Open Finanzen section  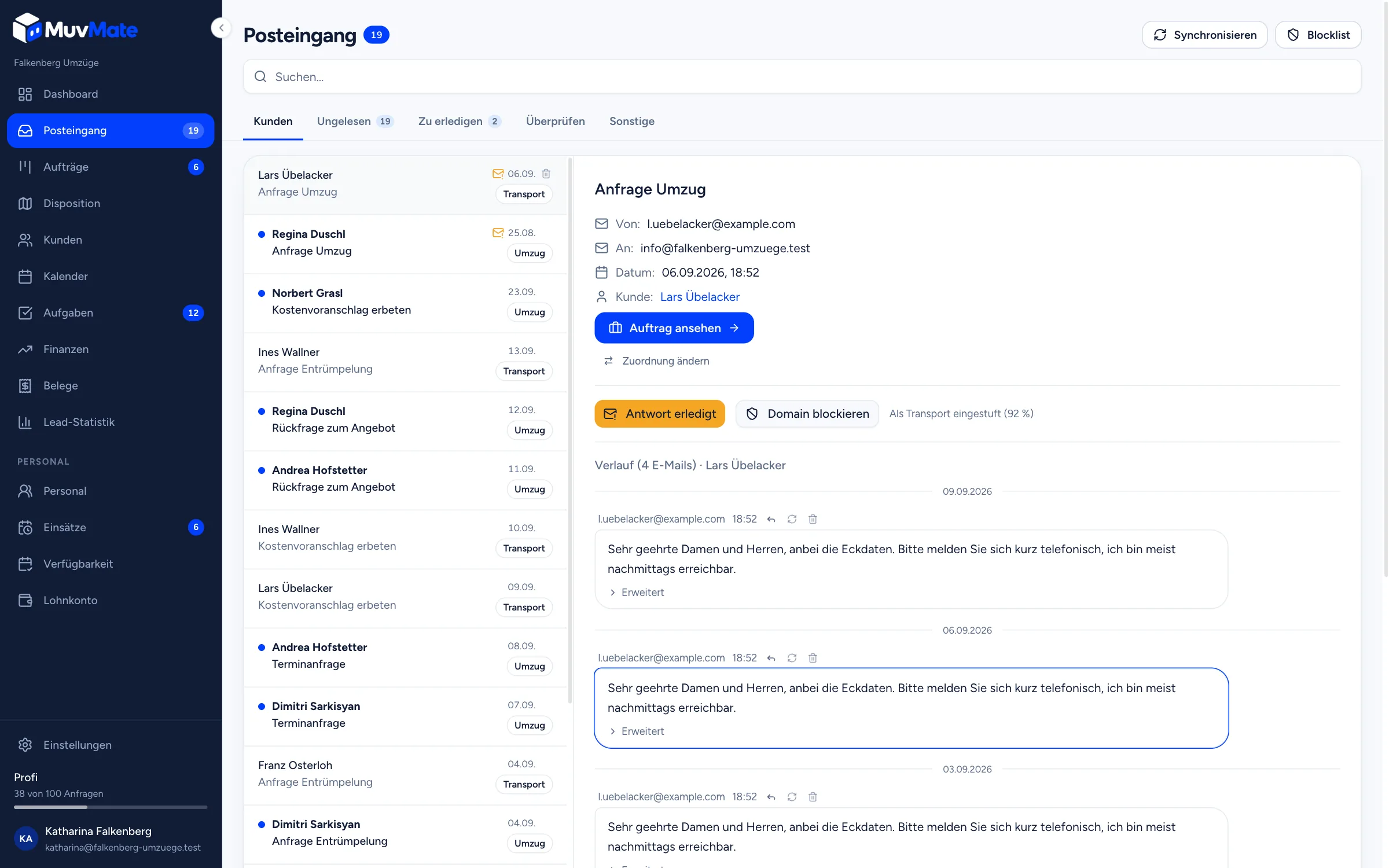point(111,349)
